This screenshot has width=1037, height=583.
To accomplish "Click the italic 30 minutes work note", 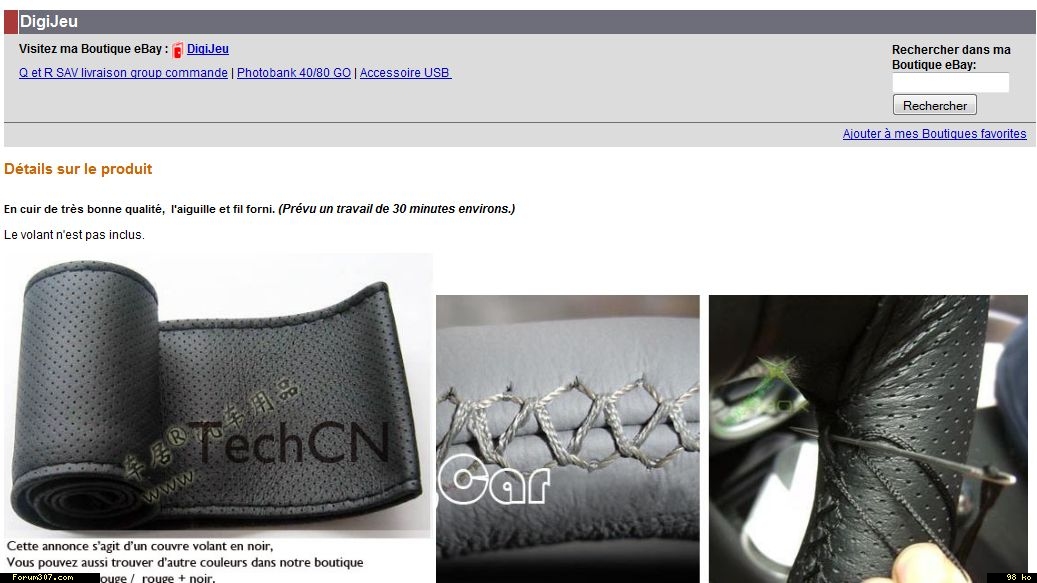I will point(397,209).
